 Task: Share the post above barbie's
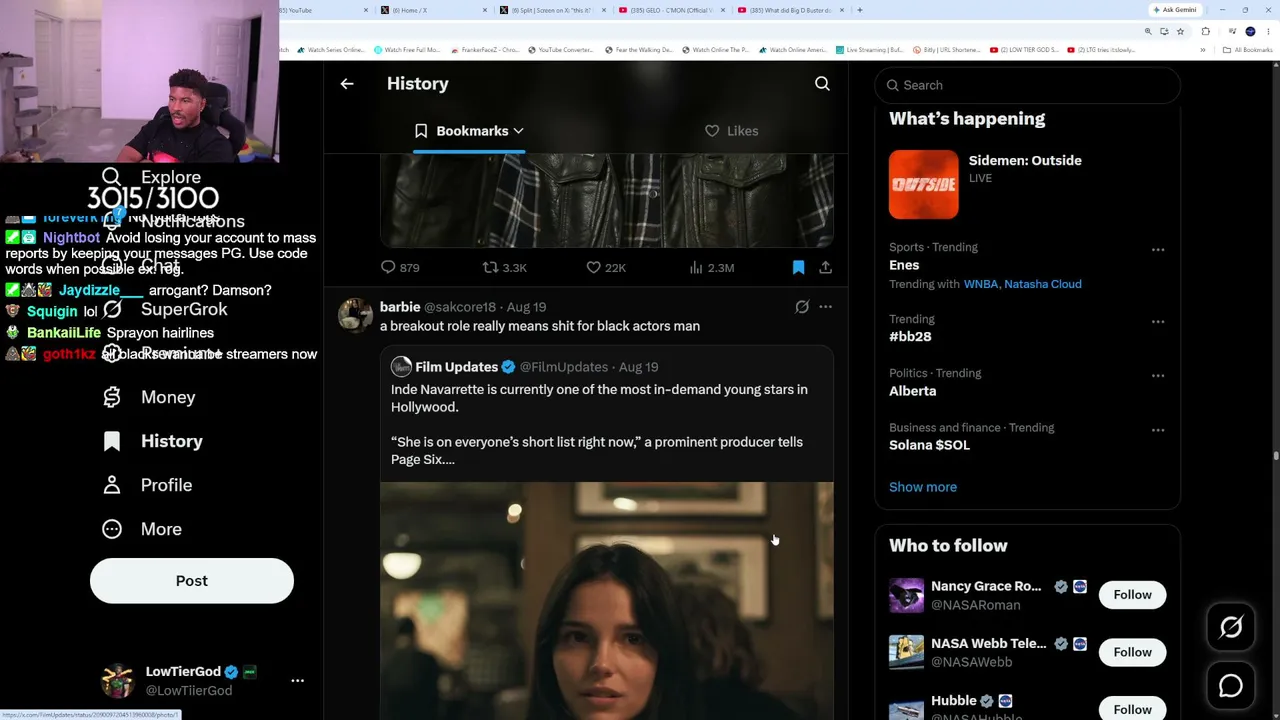[x=825, y=268]
